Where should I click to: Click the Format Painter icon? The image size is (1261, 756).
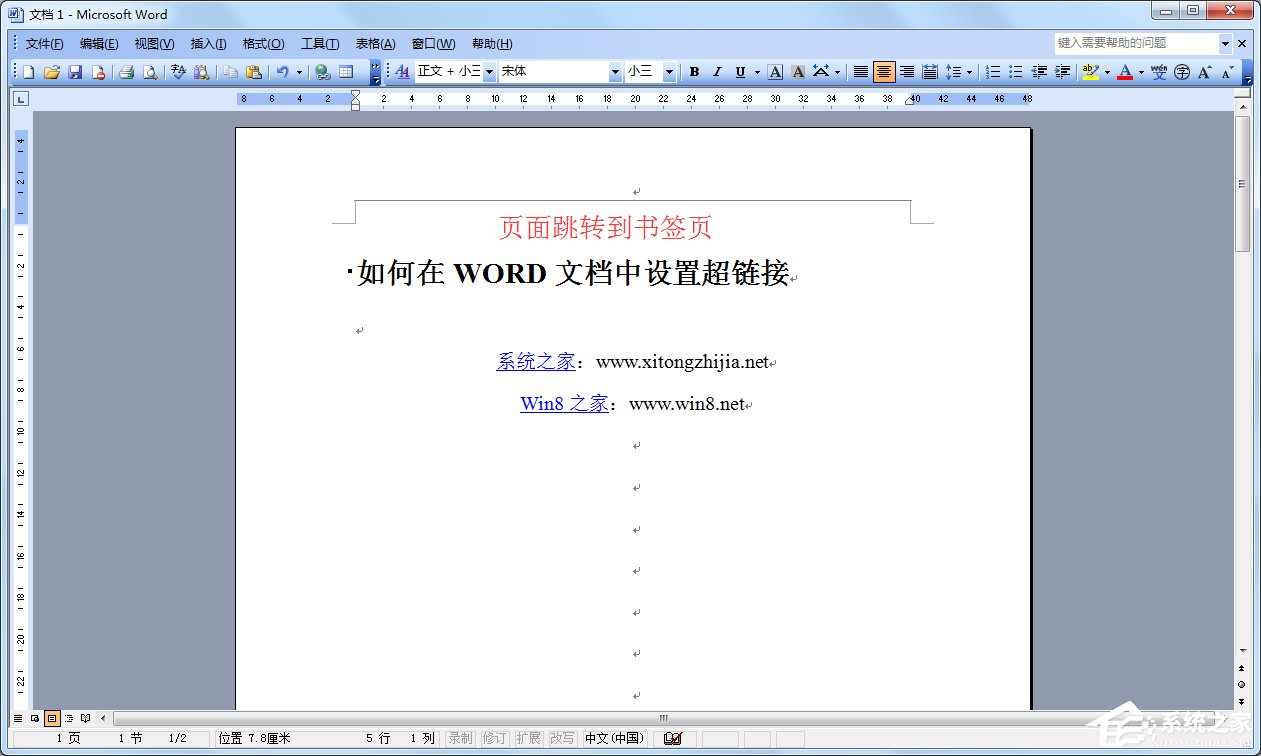[253, 71]
